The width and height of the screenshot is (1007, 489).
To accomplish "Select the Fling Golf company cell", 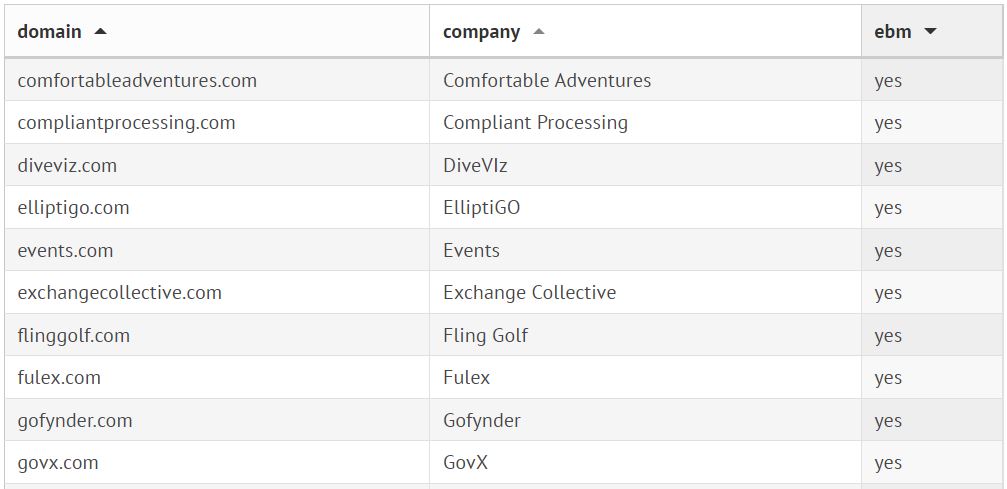I will tap(485, 336).
